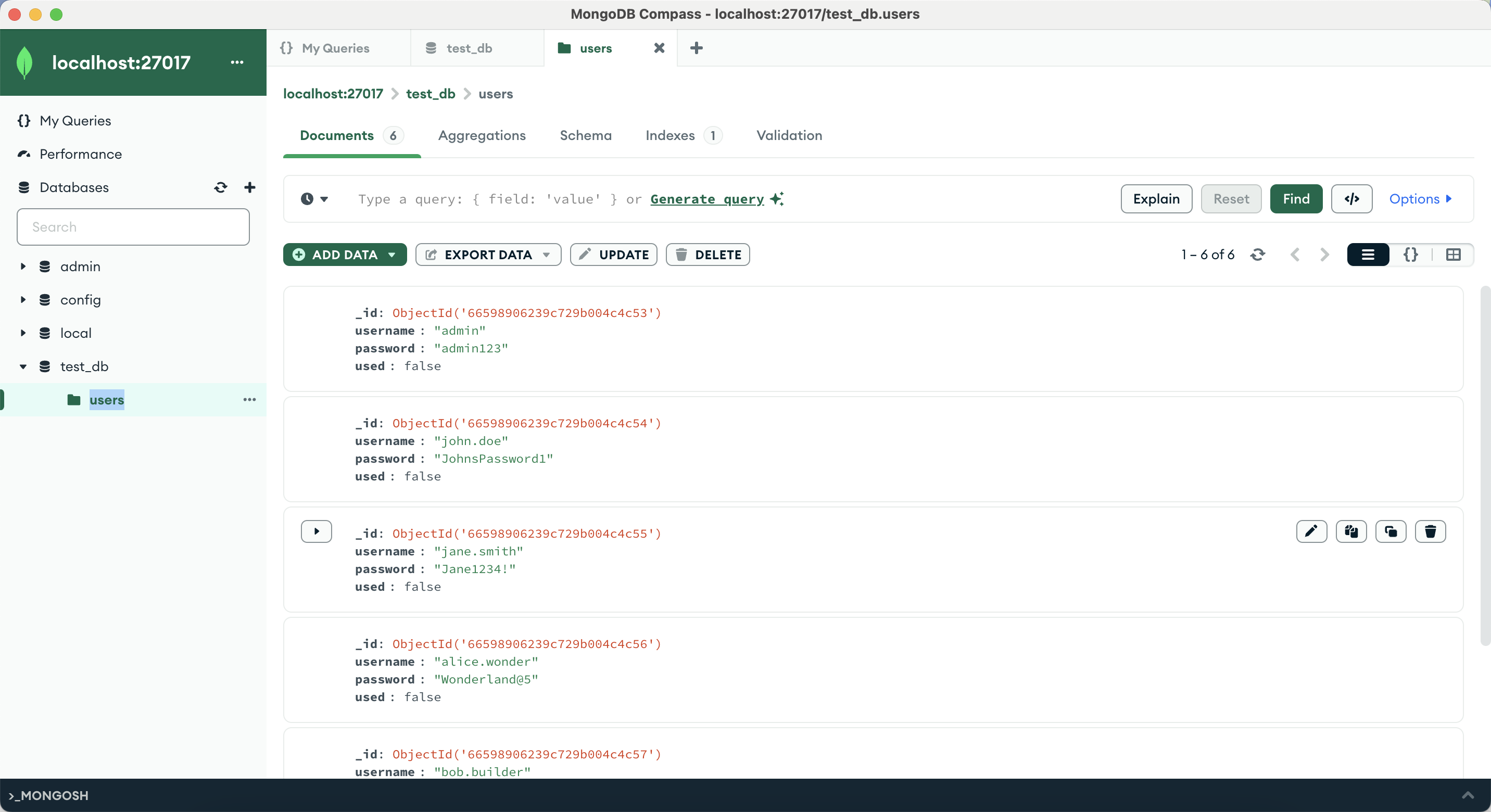The width and height of the screenshot is (1491, 812).
Task: Click the "JohnsPassword1" password value
Action: pyautogui.click(x=493, y=459)
